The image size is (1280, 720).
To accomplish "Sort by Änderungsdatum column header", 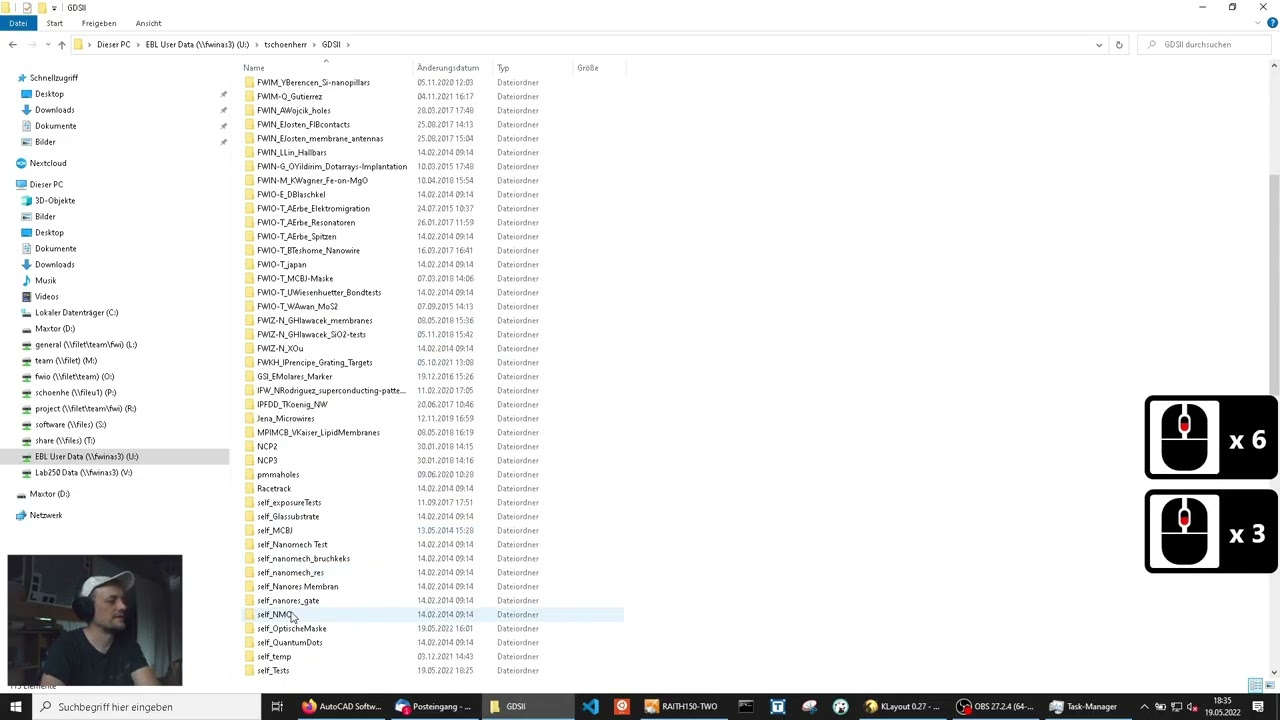I will [x=448, y=68].
